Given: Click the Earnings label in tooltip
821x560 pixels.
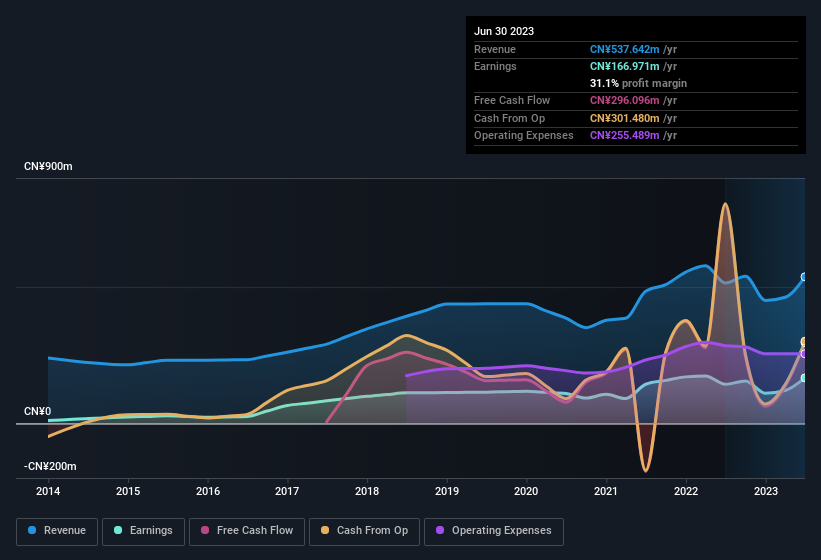Looking at the screenshot, I should pos(495,66).
